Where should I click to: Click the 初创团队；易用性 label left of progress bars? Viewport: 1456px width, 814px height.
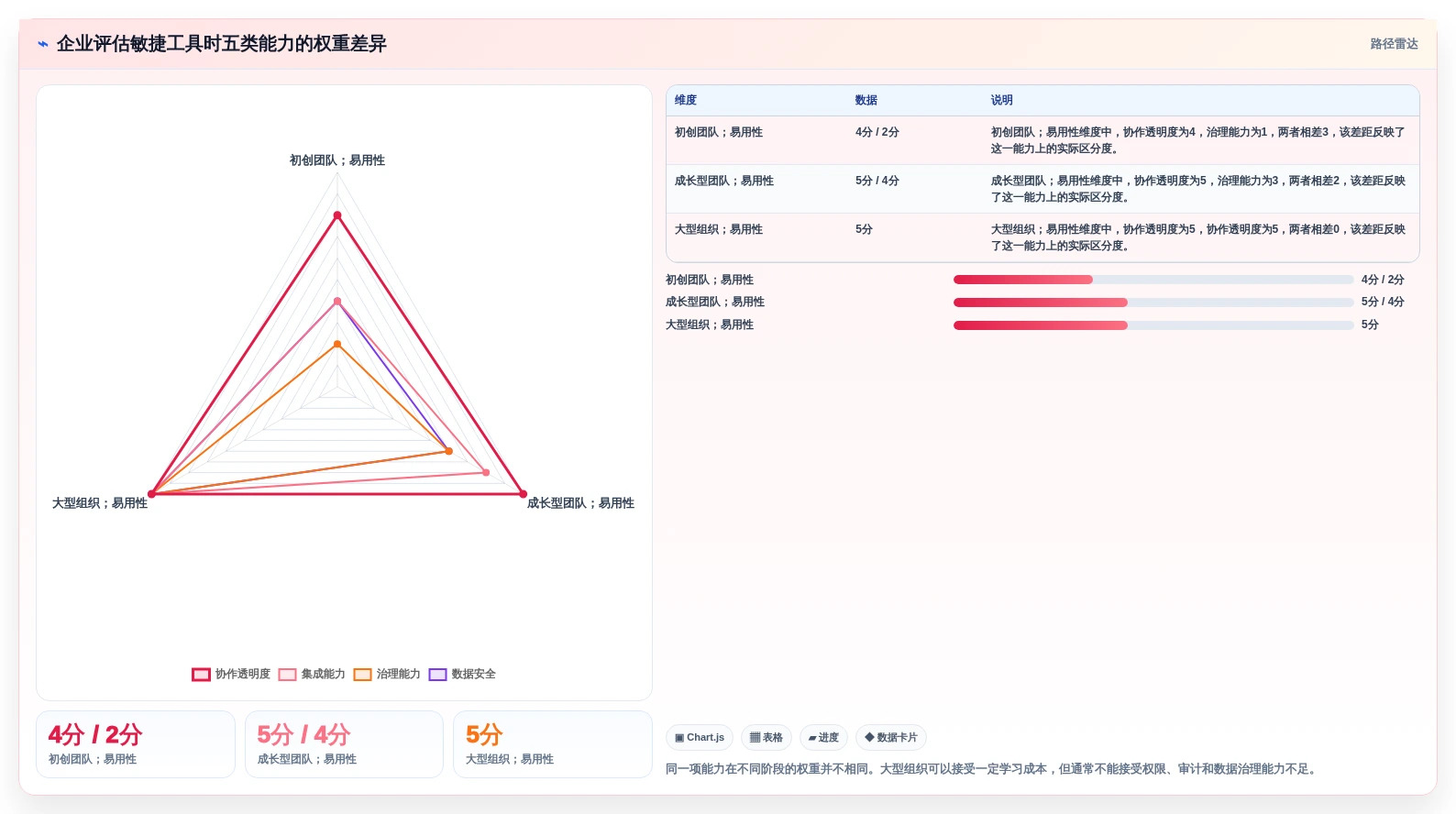click(x=710, y=280)
